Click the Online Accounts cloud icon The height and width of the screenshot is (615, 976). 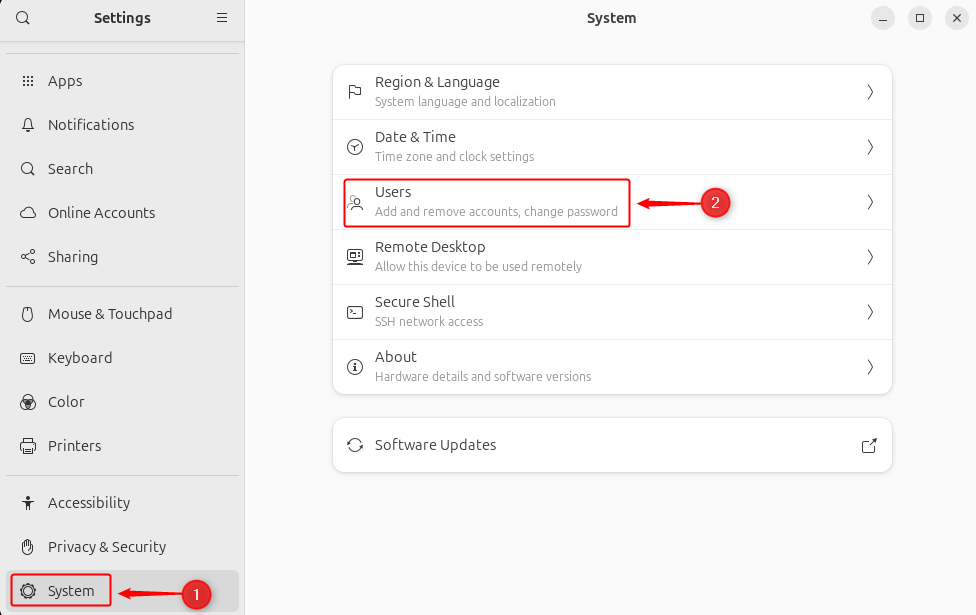click(x=27, y=213)
